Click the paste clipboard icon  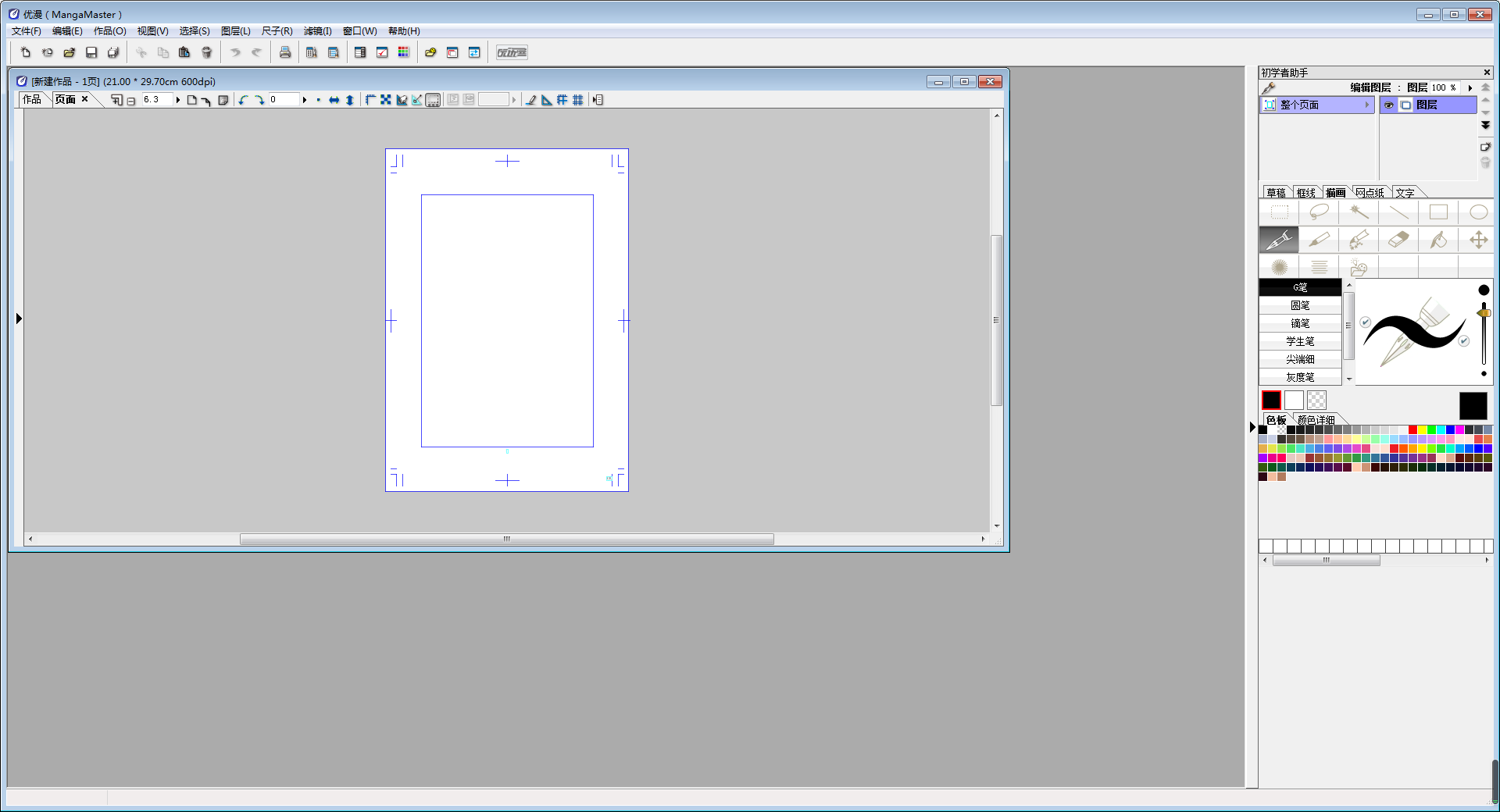[184, 52]
